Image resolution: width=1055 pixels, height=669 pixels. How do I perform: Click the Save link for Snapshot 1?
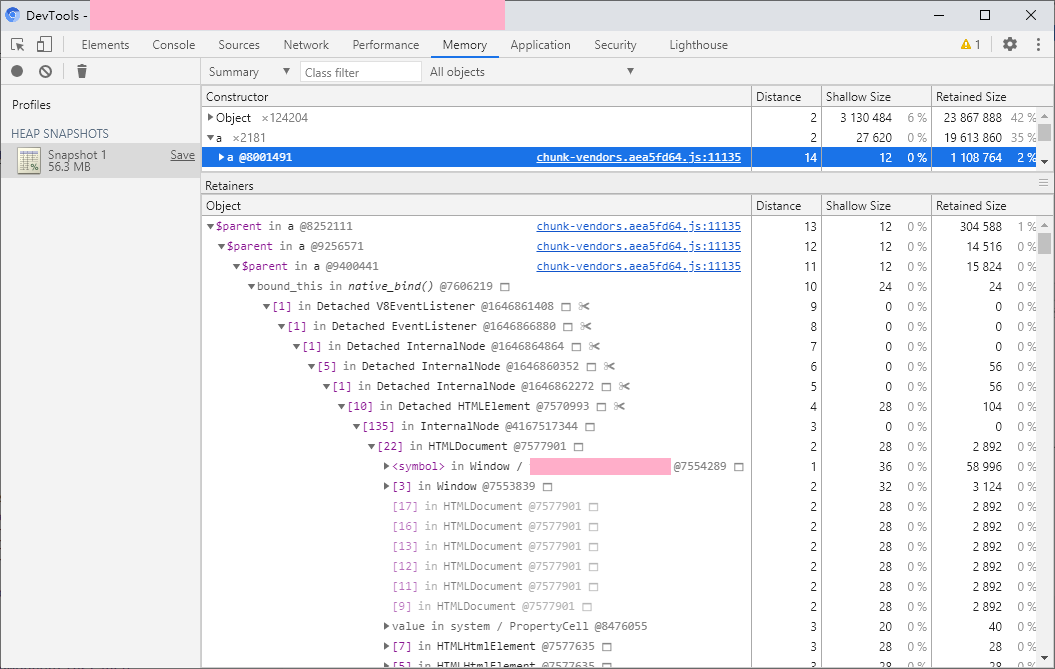182,155
